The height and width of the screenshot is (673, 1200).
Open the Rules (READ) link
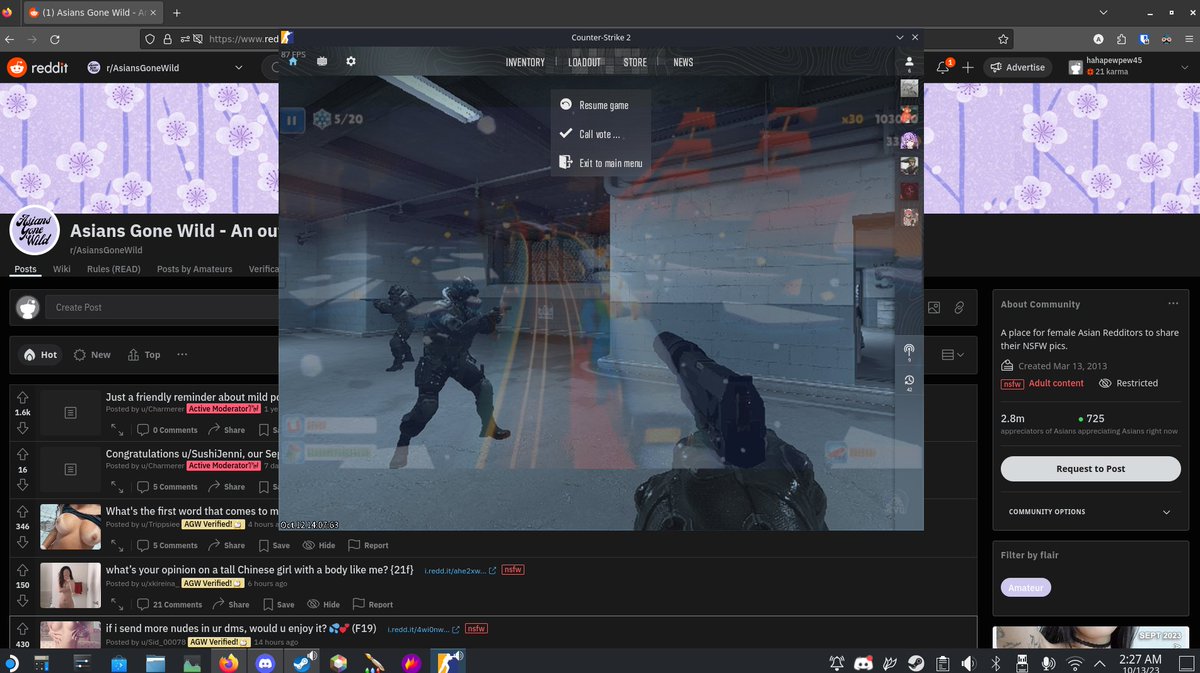pyautogui.click(x=113, y=269)
